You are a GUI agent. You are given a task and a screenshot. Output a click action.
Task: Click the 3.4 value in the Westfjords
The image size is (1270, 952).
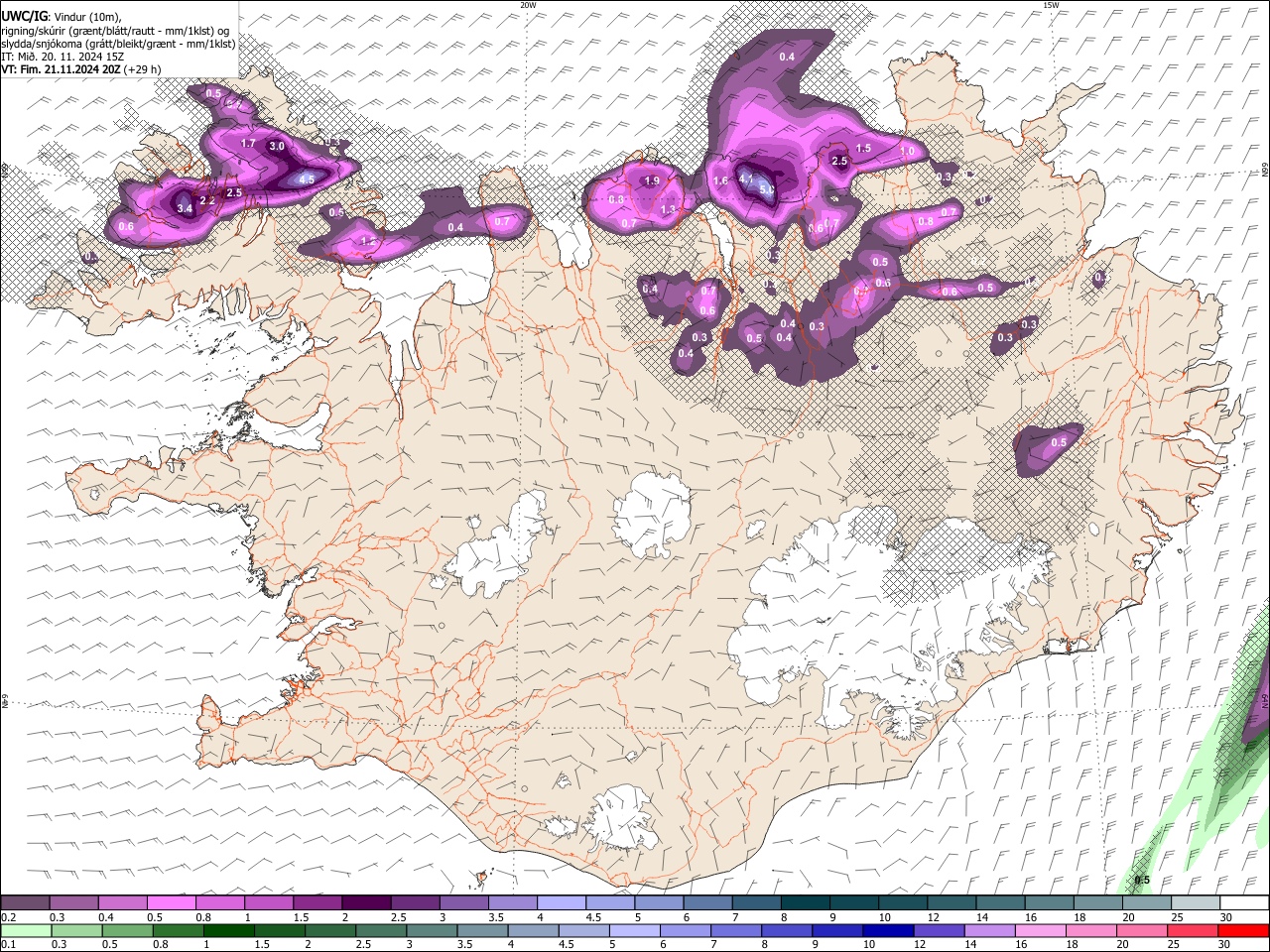[x=185, y=208]
